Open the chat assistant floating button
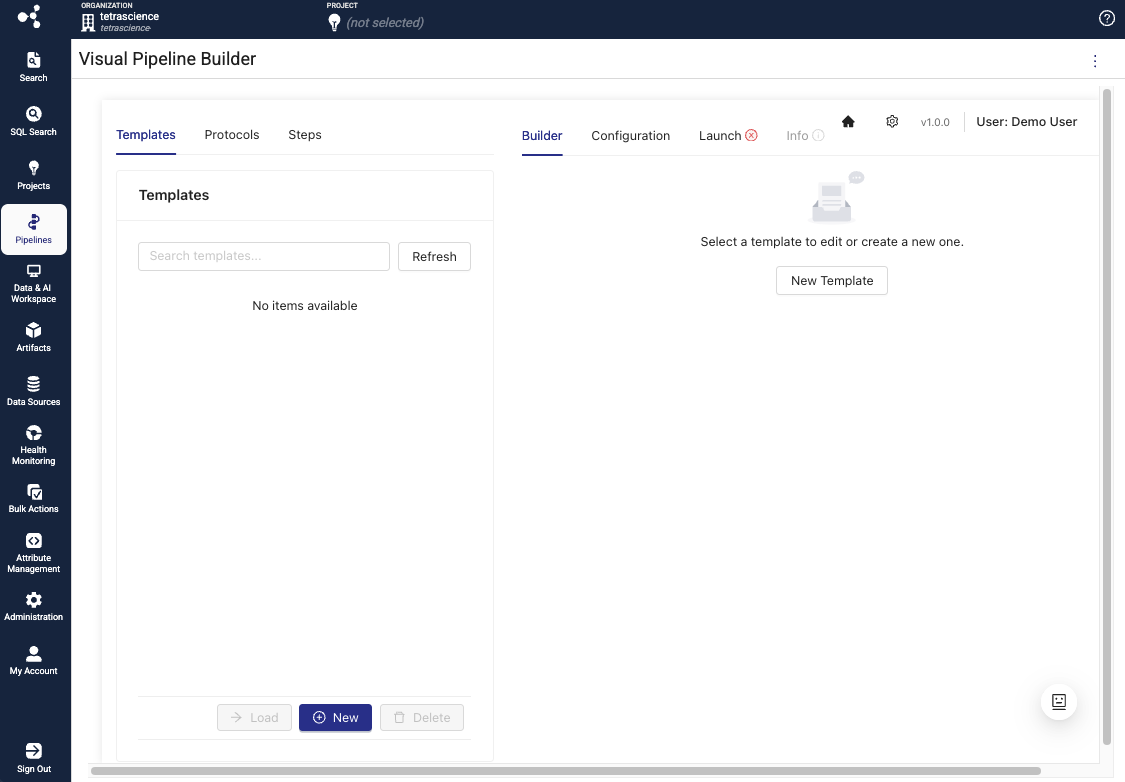This screenshot has height=782, width=1125. coord(1058,702)
